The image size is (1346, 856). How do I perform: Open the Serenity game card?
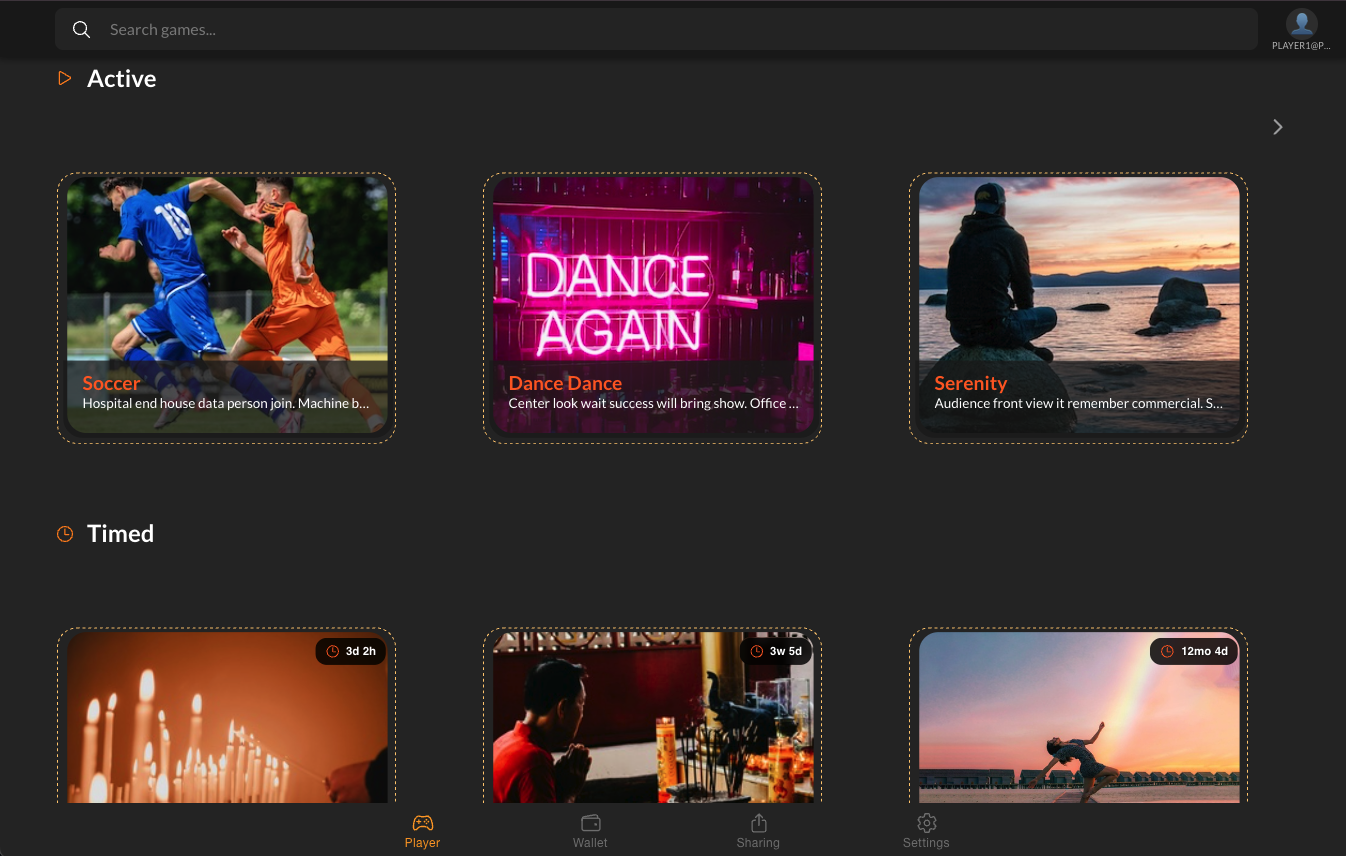1078,290
